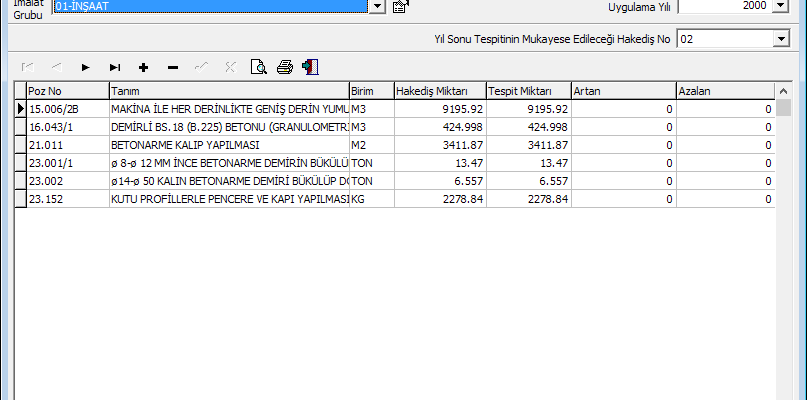Go to the next record arrow
The height and width of the screenshot is (400, 807).
tap(86, 67)
